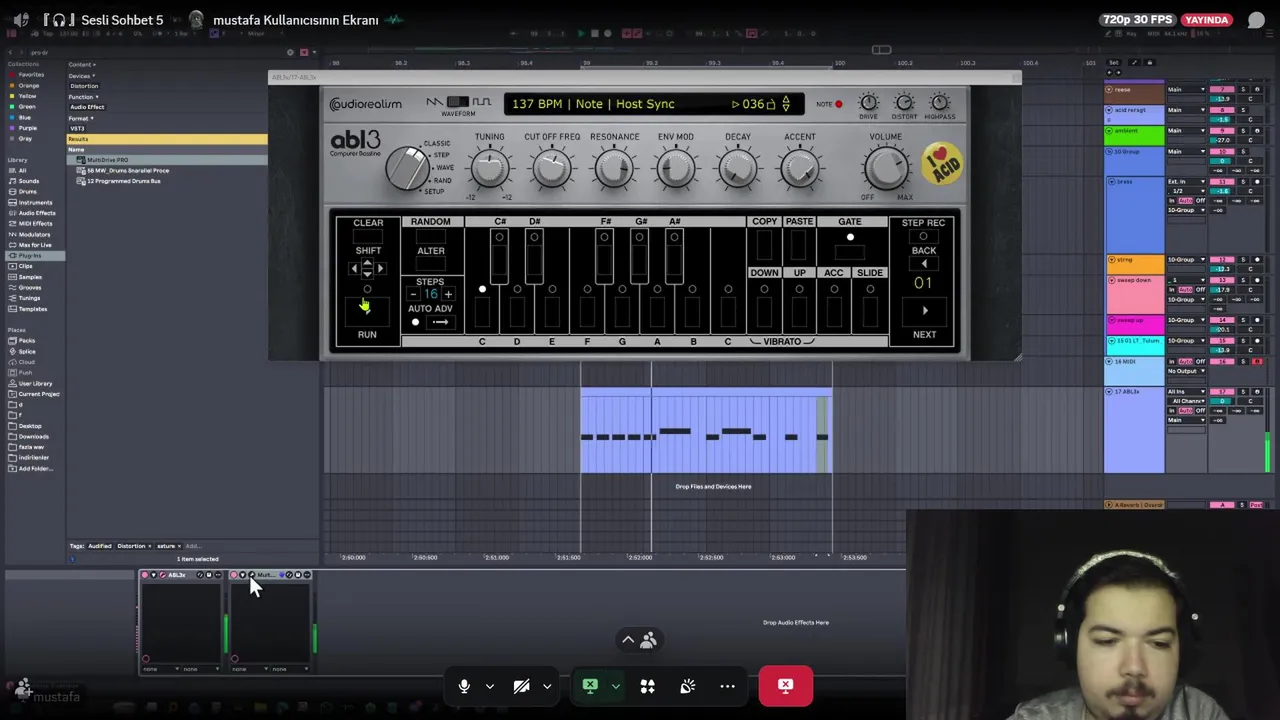Open User Library in Places

tap(35, 383)
